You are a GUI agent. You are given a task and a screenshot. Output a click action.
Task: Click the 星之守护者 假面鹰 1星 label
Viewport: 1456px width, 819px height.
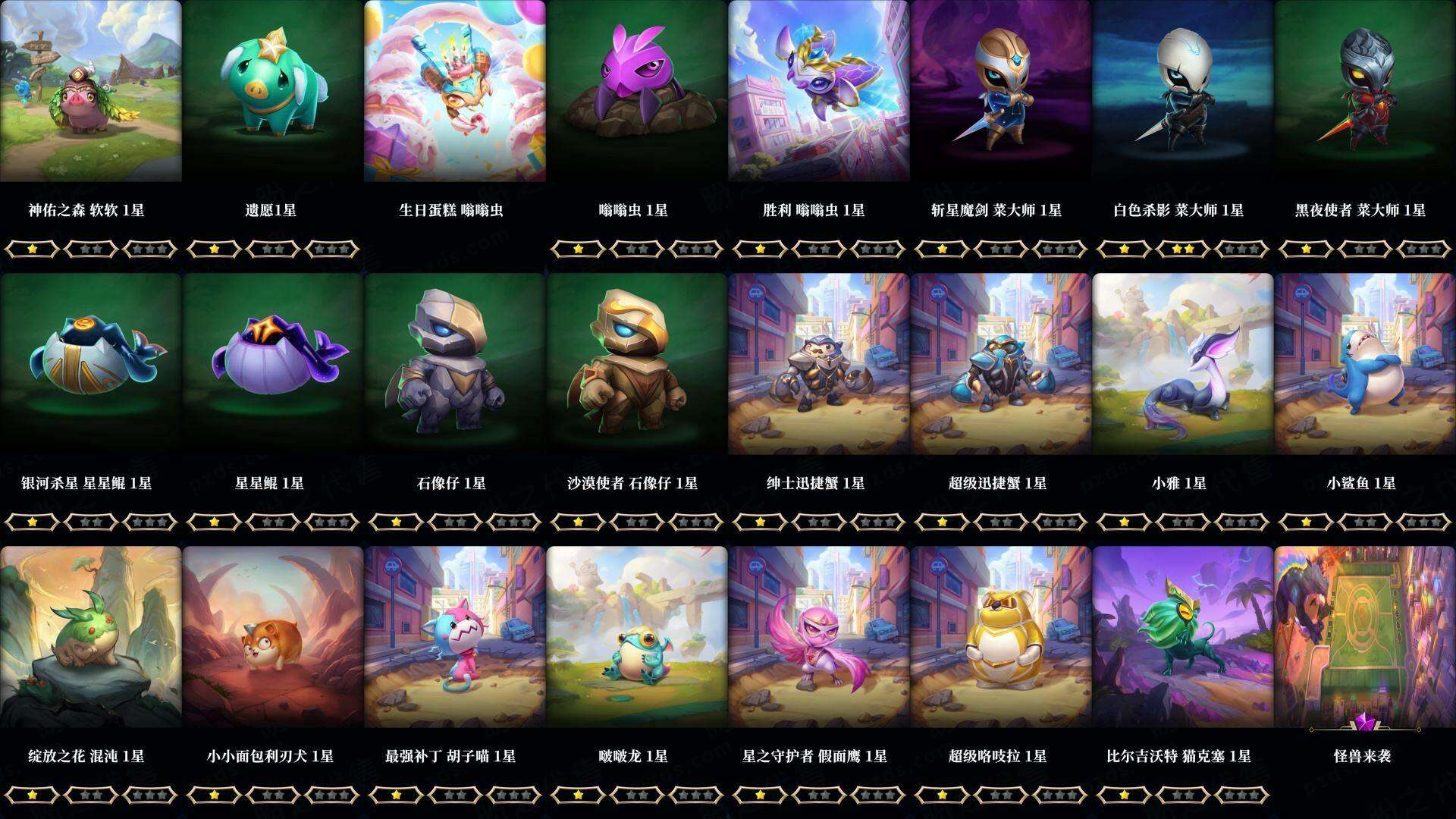click(814, 756)
